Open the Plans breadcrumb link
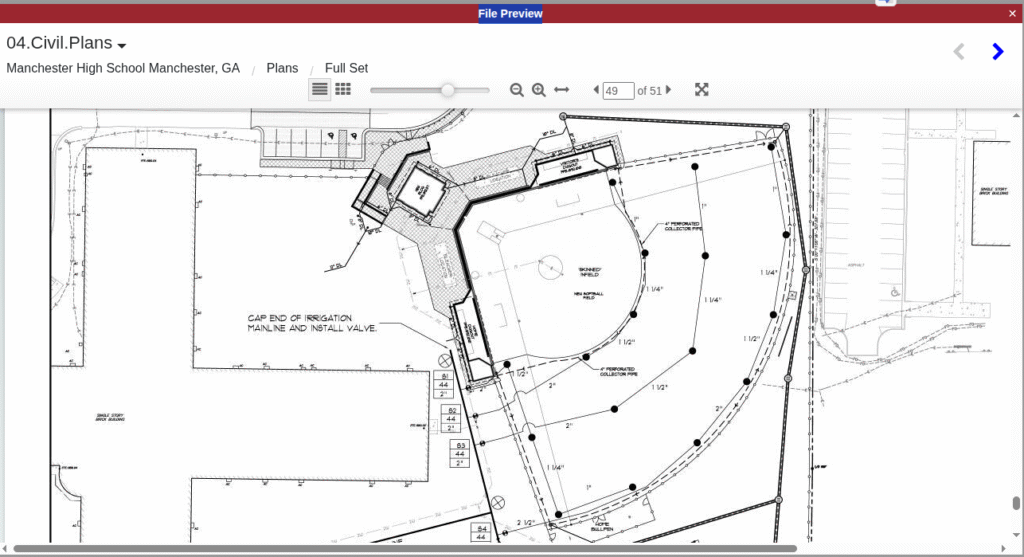The image size is (1024, 557). [282, 68]
